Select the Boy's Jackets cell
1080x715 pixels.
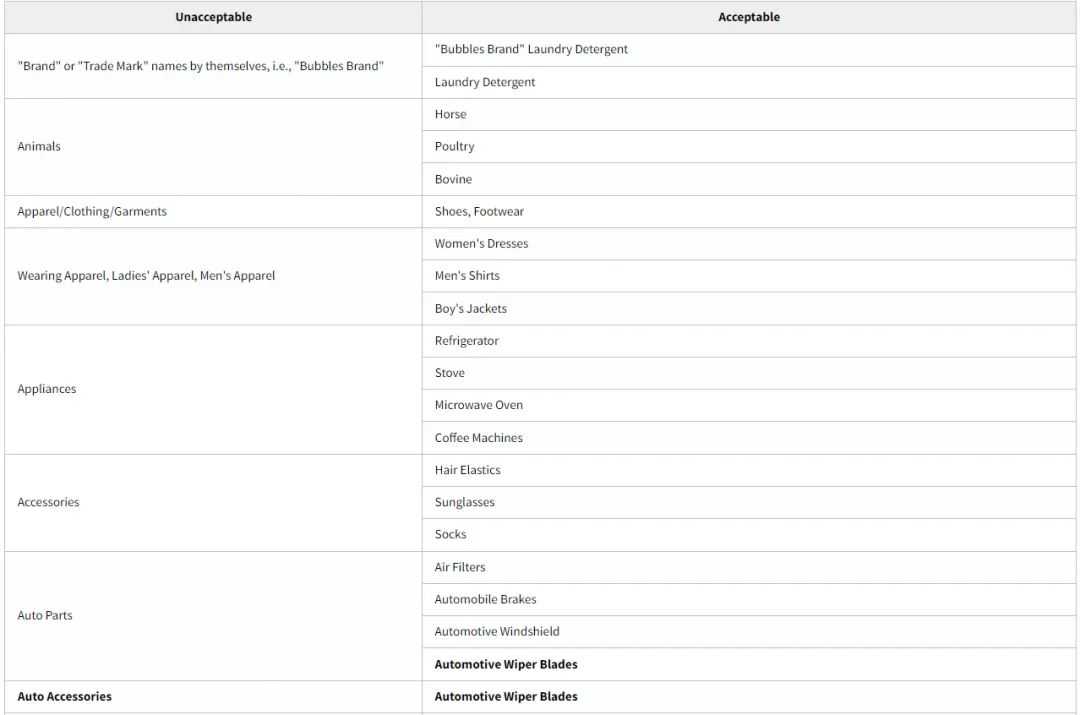(x=749, y=309)
